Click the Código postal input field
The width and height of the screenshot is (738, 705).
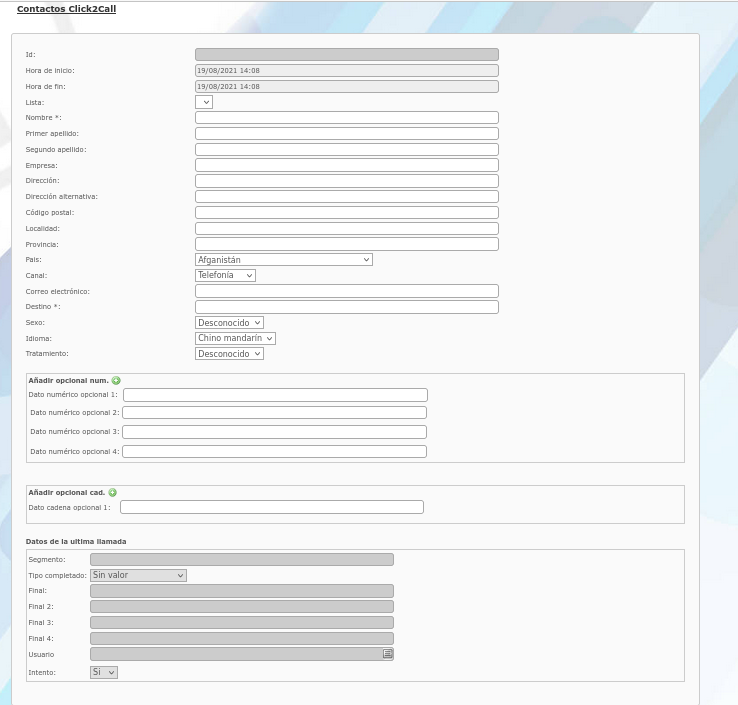(347, 213)
